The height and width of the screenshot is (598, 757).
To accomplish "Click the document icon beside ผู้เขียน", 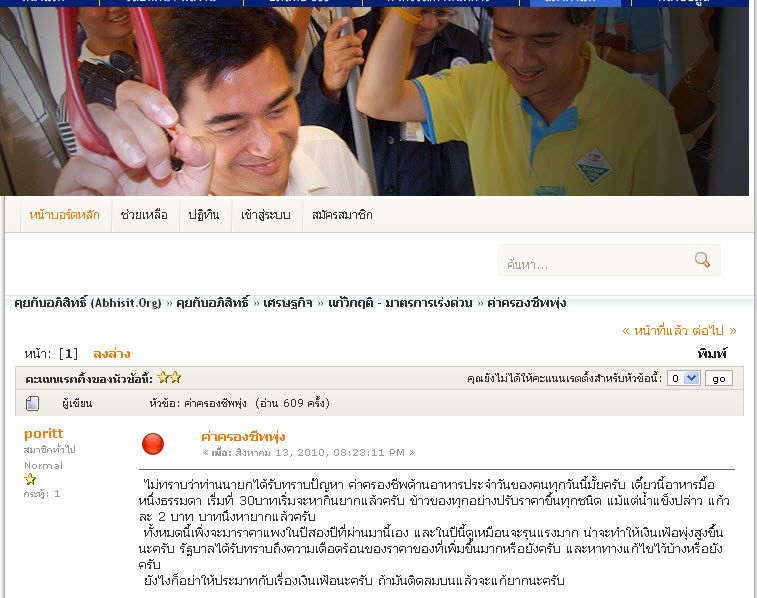I will 32,403.
